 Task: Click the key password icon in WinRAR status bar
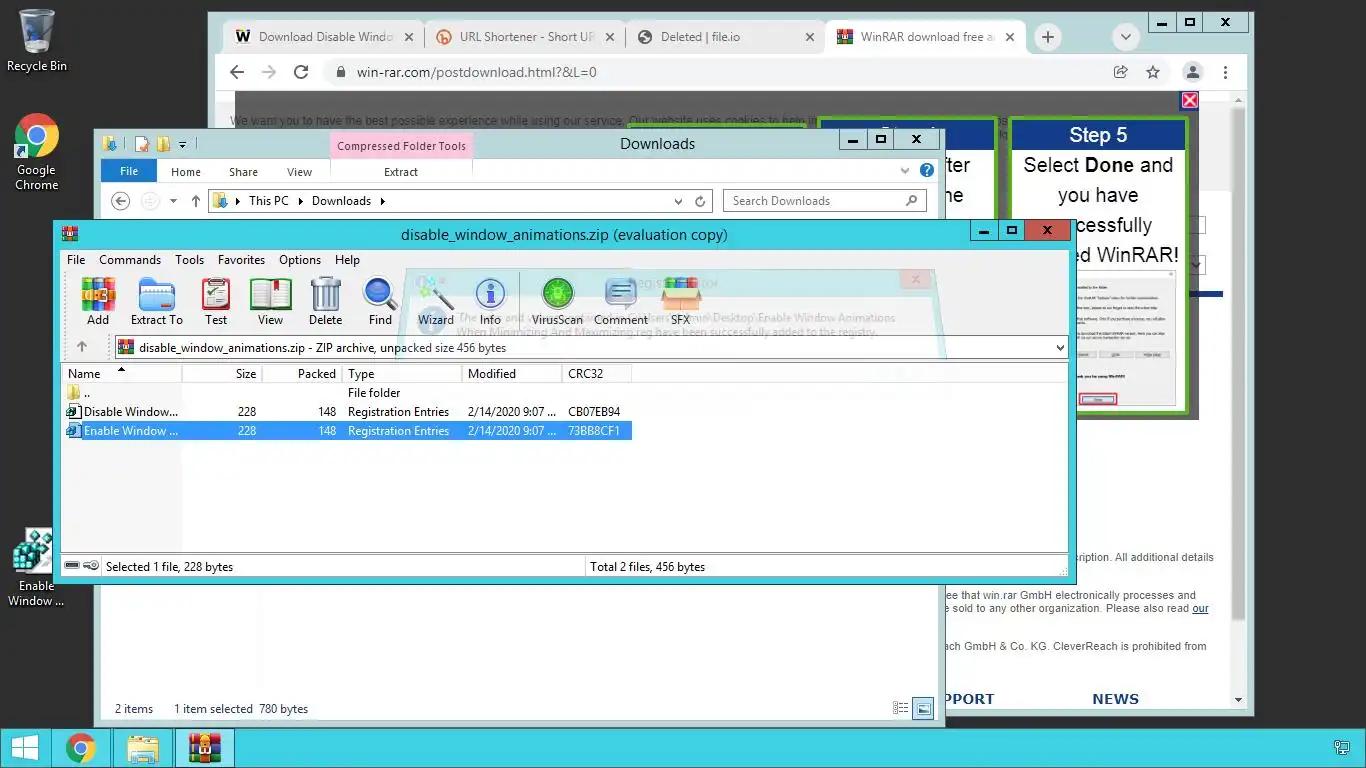[x=91, y=566]
